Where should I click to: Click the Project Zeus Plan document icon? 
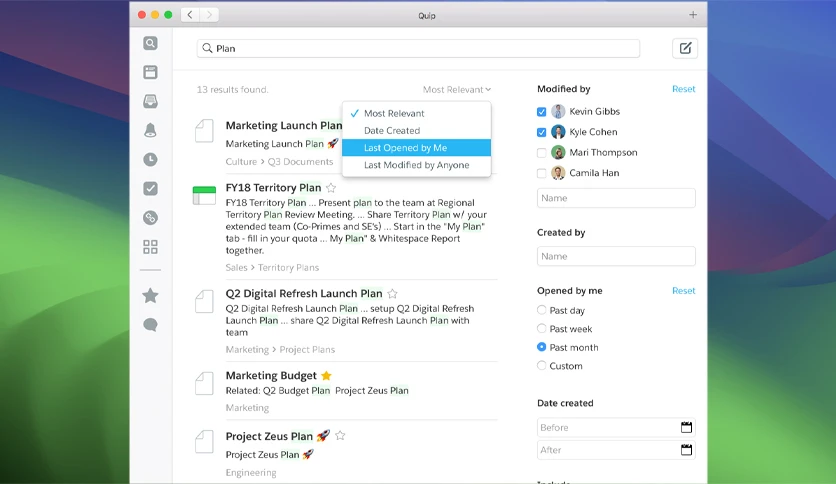(x=204, y=442)
